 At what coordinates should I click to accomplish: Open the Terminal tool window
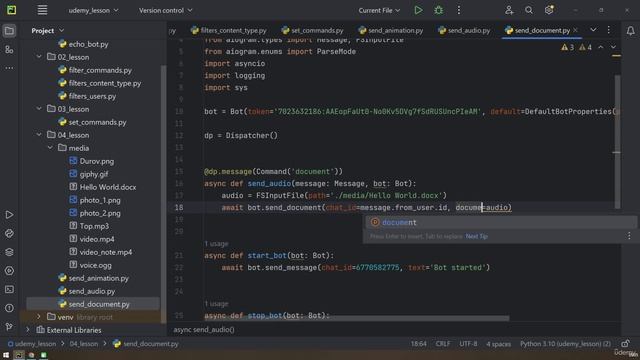tap(9, 289)
